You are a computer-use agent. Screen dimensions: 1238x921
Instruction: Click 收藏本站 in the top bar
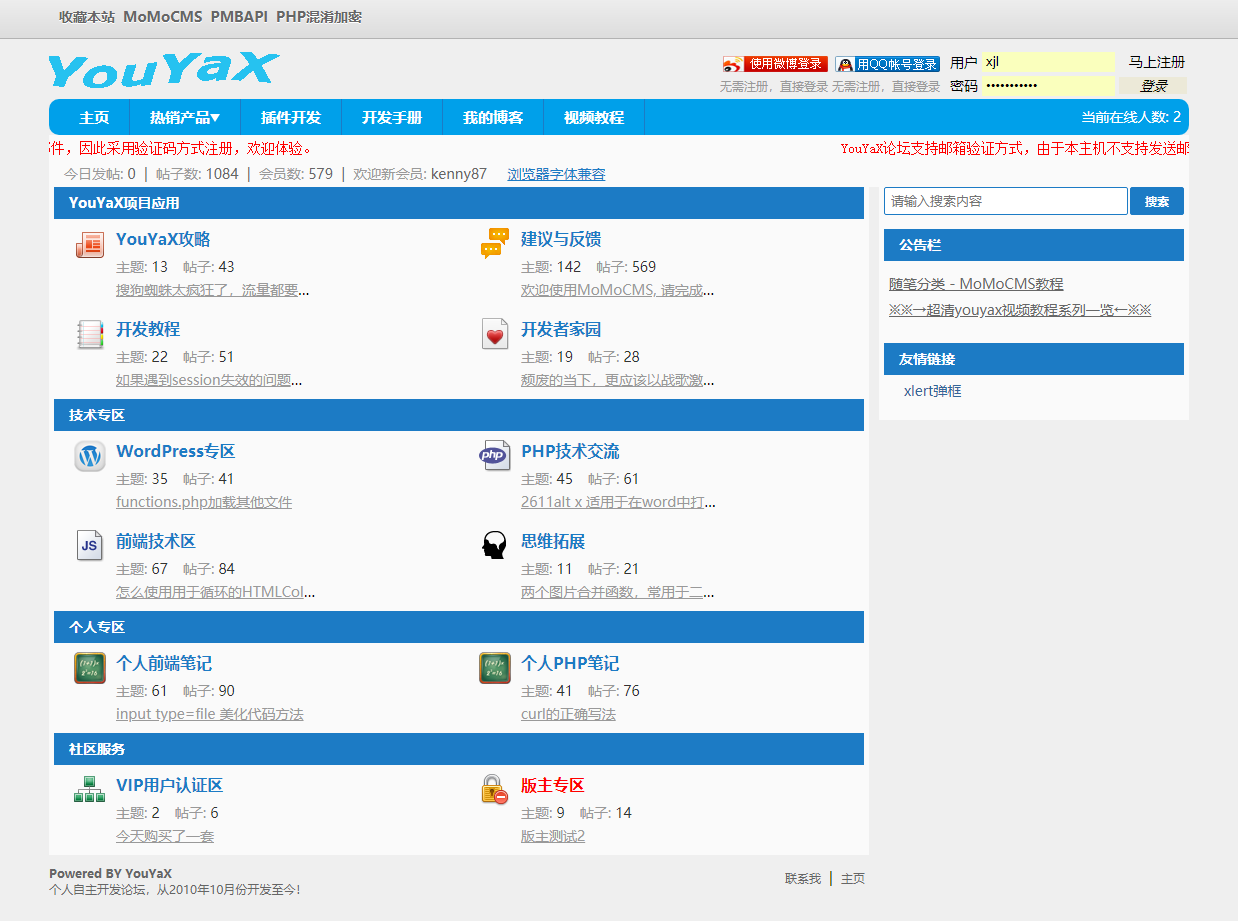[87, 17]
